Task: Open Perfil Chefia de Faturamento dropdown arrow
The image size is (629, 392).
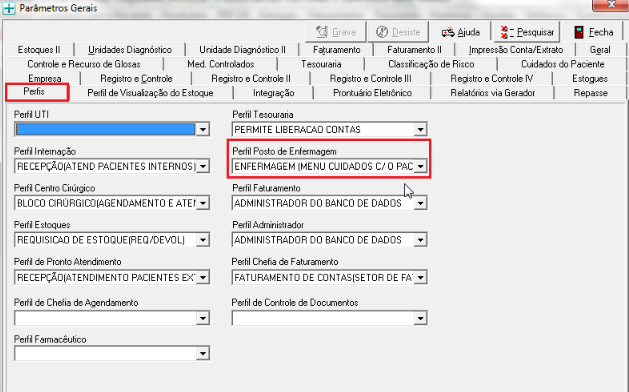Action: (x=420, y=277)
